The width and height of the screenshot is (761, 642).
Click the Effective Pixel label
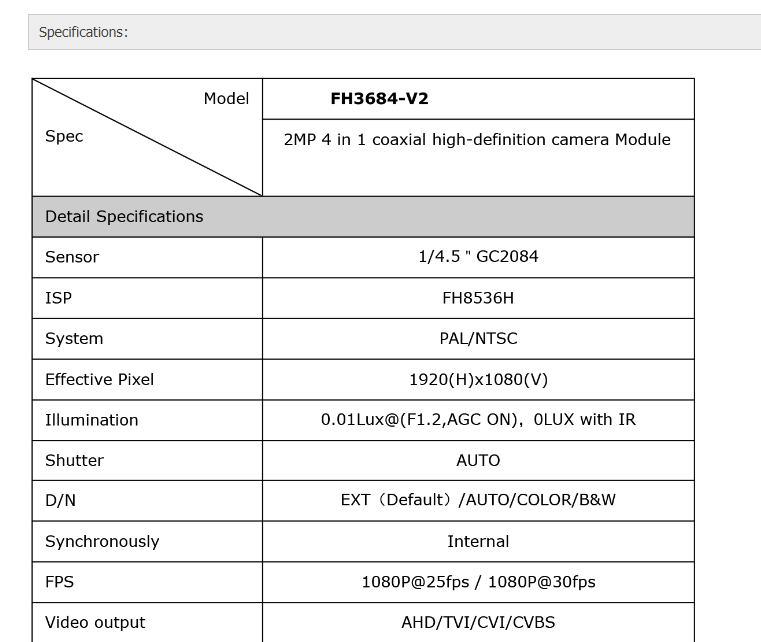click(x=99, y=380)
